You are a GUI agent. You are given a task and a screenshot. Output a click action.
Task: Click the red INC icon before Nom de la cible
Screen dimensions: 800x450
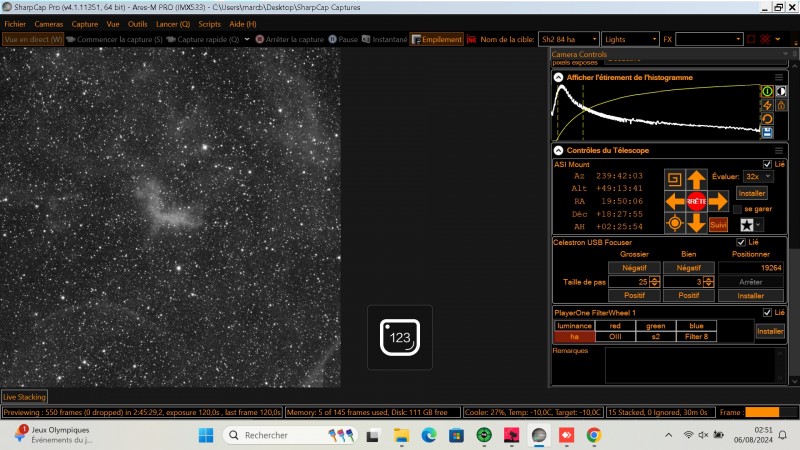point(471,39)
